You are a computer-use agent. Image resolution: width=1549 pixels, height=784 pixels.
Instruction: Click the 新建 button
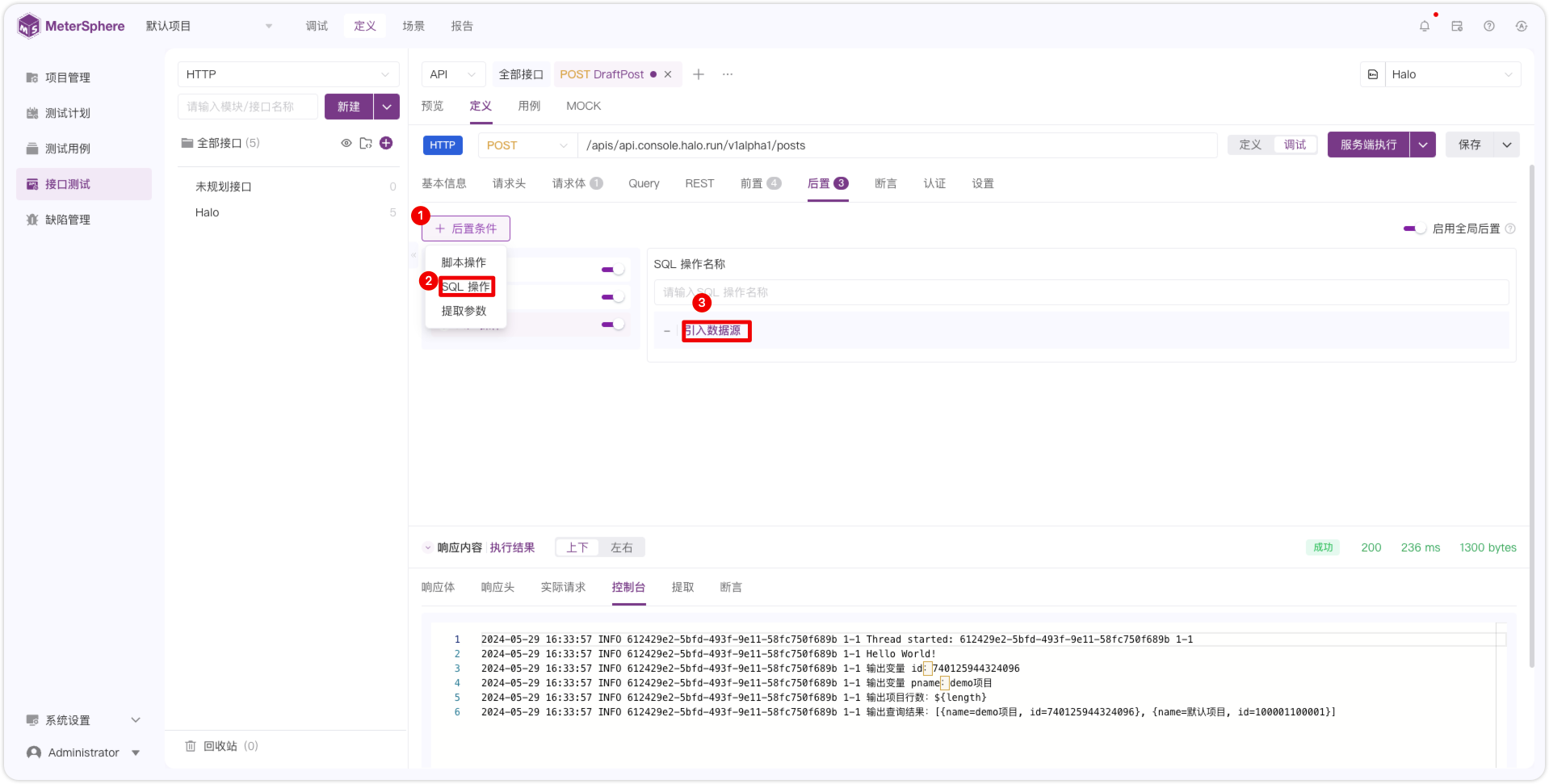click(349, 107)
